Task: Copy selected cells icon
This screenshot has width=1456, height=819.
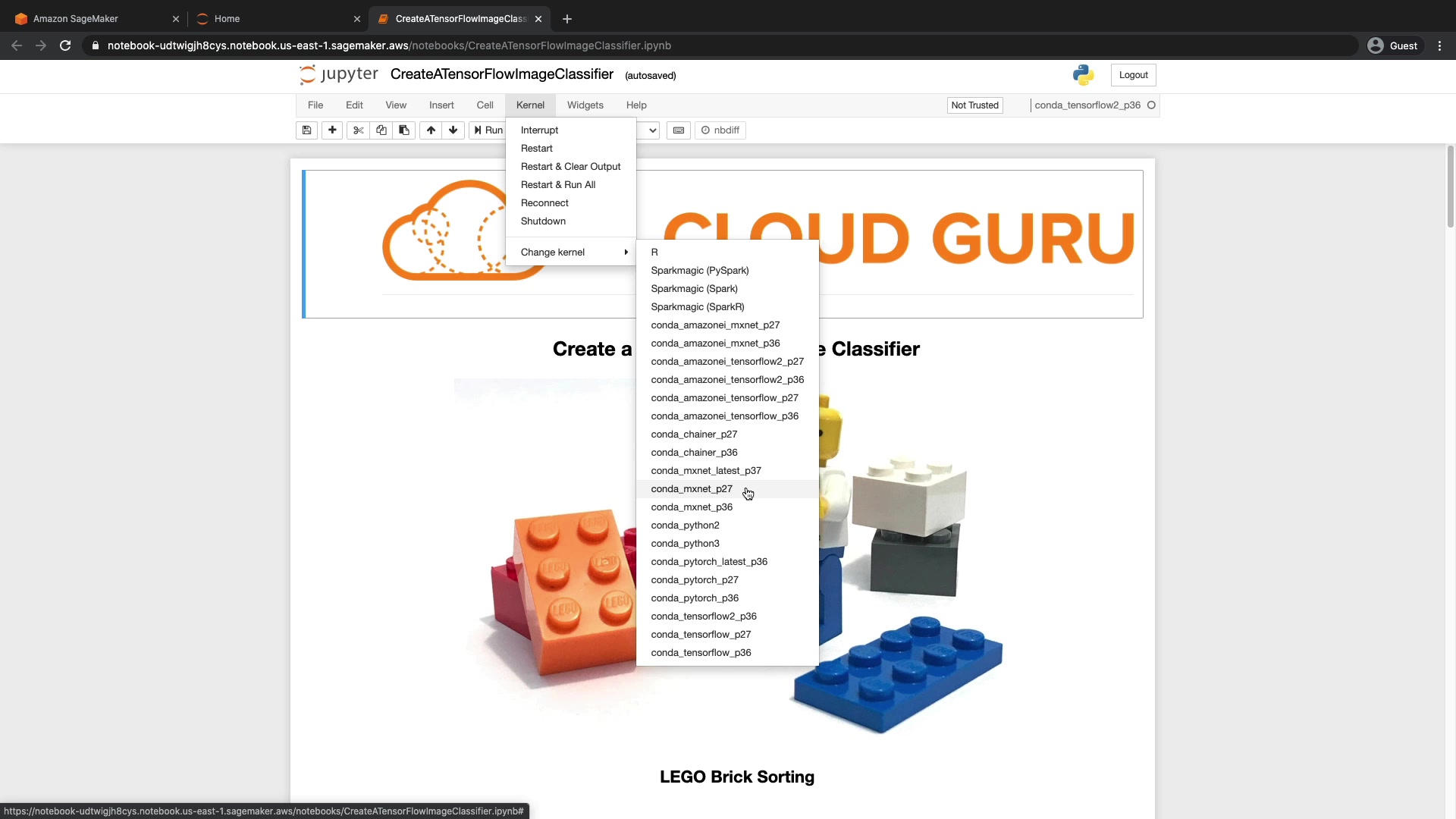Action: pos(381,130)
